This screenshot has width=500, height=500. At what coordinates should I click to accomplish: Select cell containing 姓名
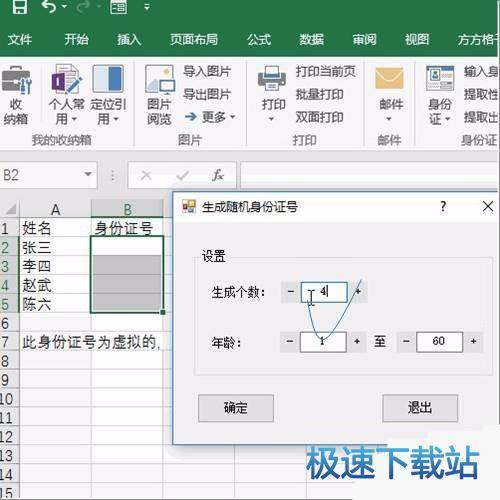55,228
